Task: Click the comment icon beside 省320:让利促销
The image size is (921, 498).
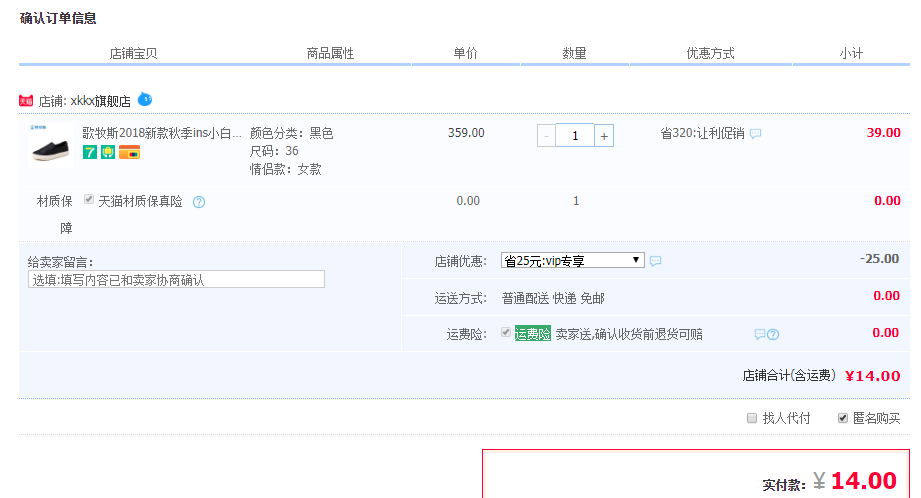Action: [x=755, y=134]
